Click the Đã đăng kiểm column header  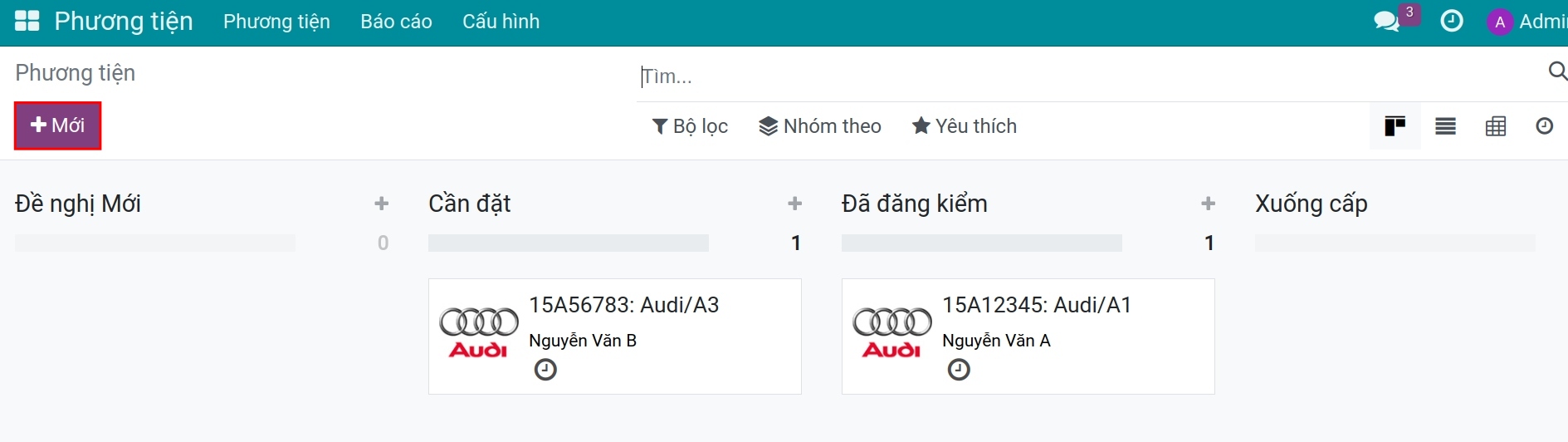coord(915,204)
